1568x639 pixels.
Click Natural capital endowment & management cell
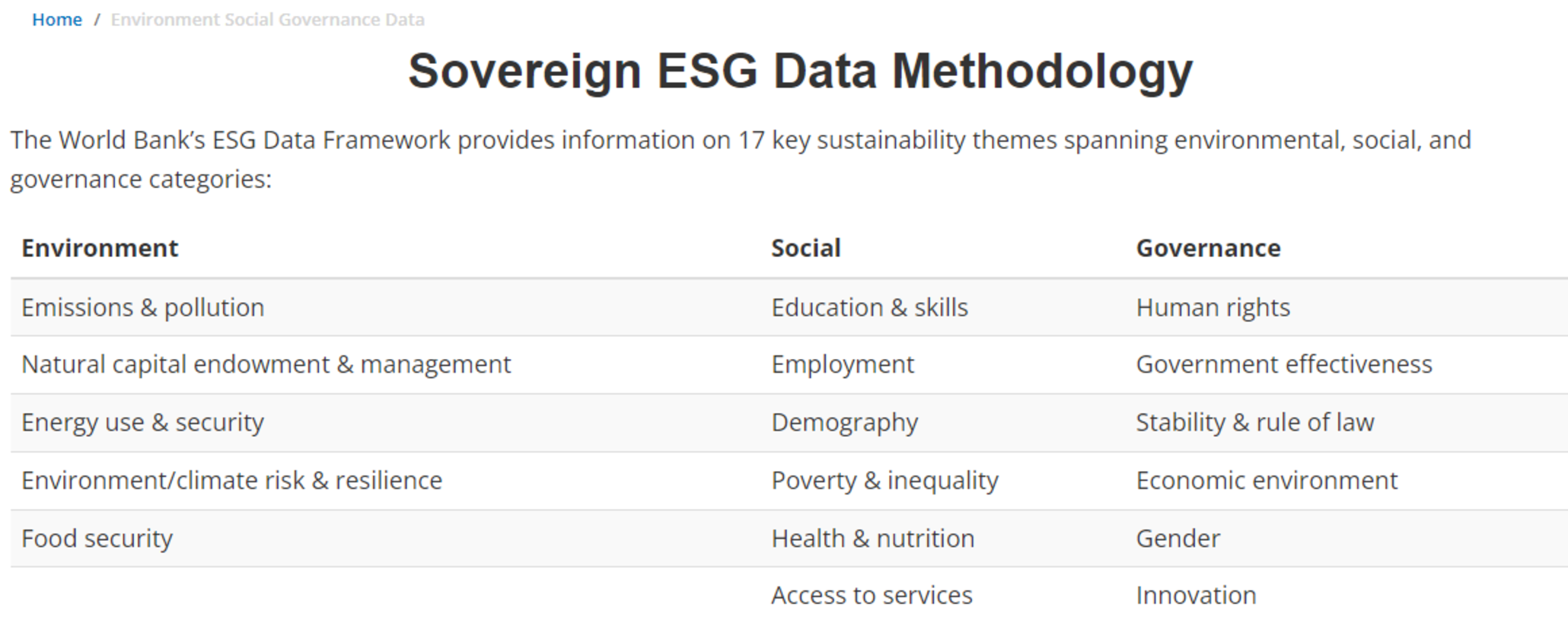tap(266, 365)
